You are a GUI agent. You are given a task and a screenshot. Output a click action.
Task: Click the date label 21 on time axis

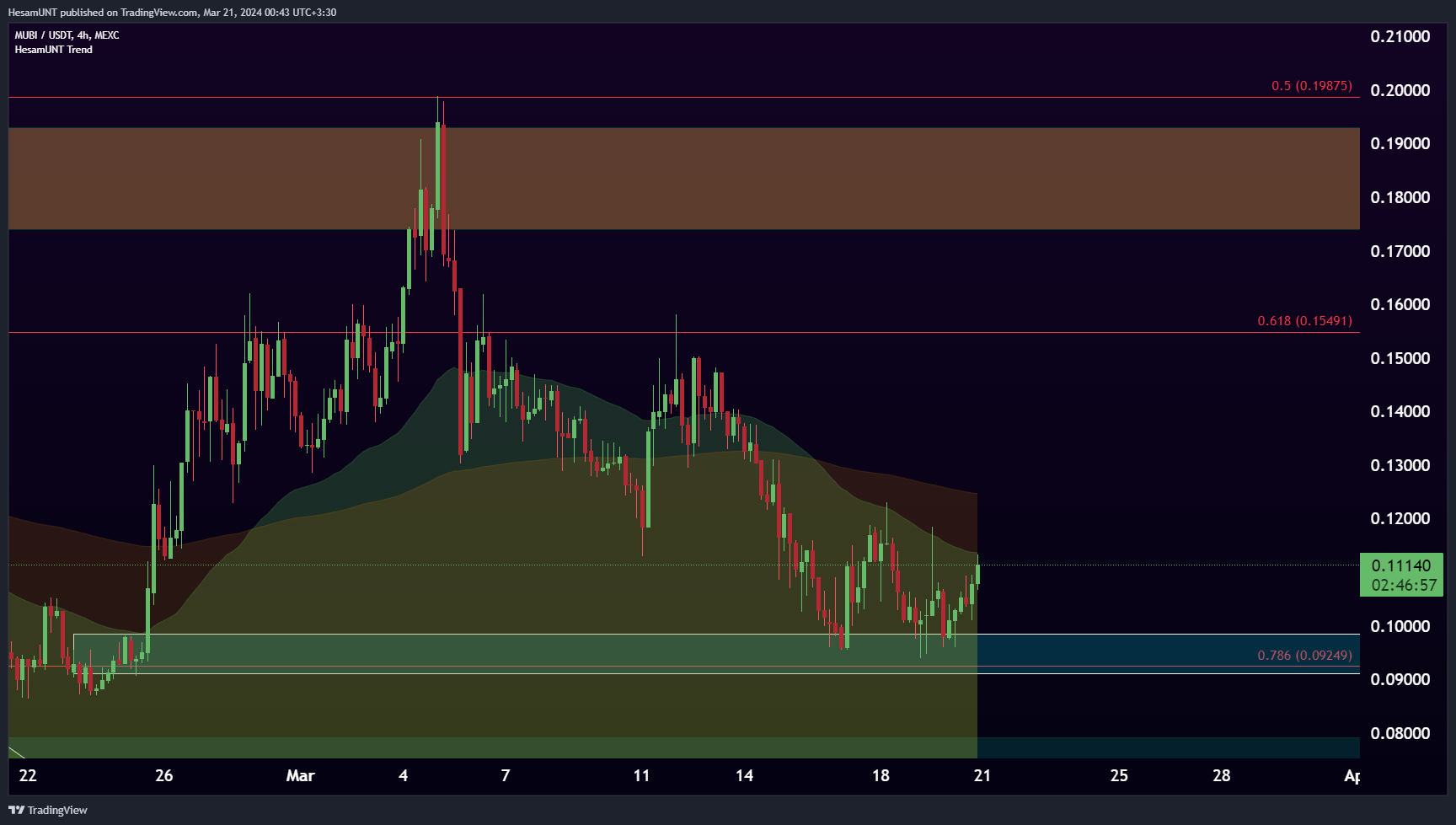click(x=982, y=775)
